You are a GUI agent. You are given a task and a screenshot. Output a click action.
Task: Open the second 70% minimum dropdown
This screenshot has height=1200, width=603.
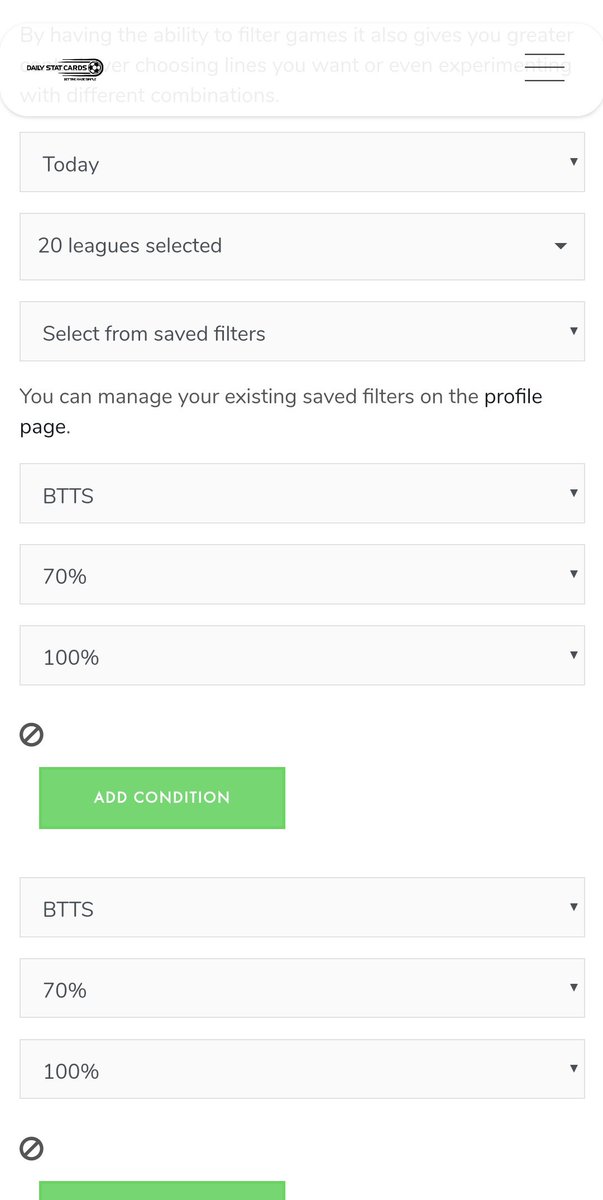point(302,989)
